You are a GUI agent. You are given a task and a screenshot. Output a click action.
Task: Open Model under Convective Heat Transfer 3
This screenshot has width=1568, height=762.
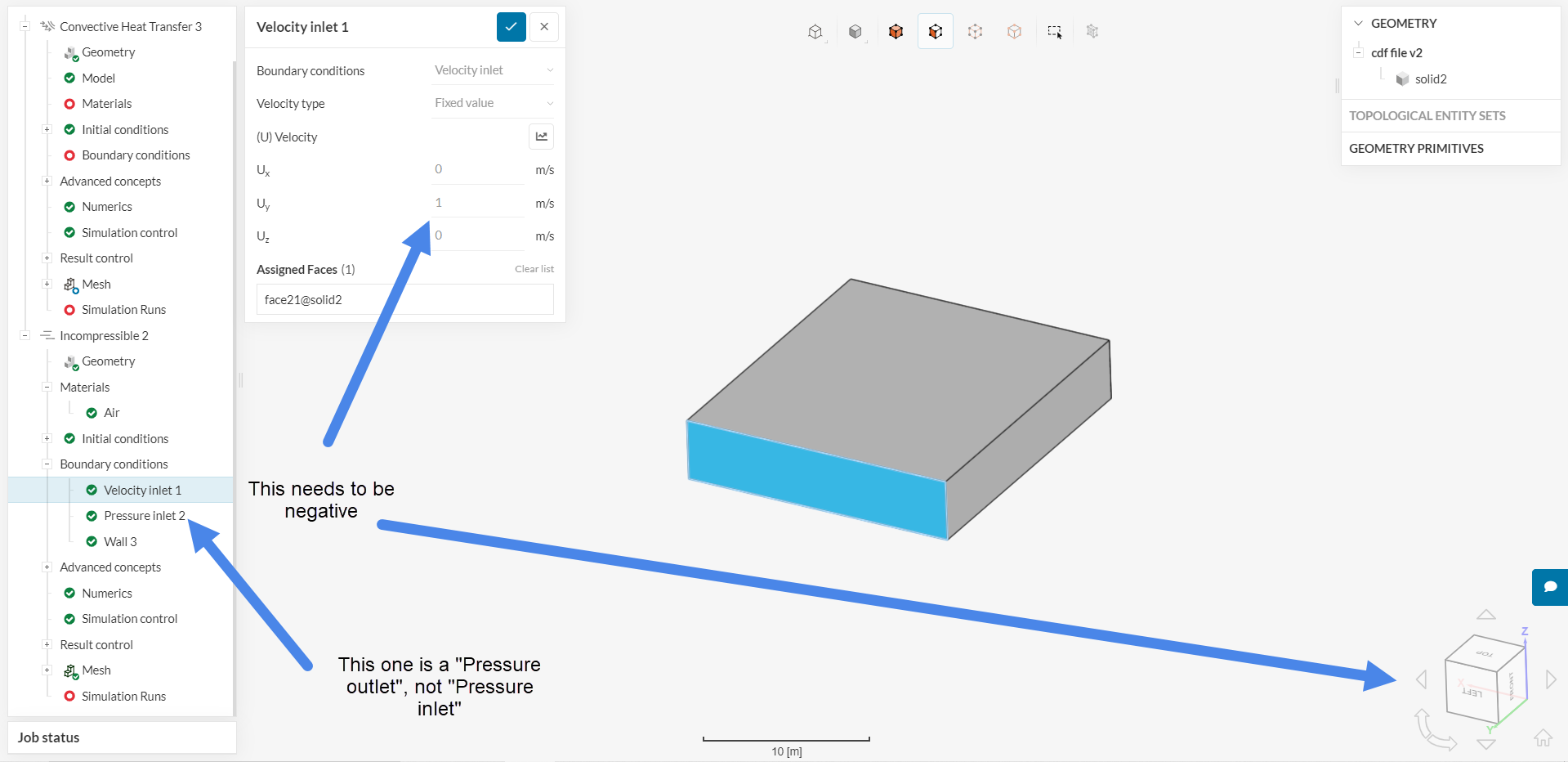(x=98, y=78)
